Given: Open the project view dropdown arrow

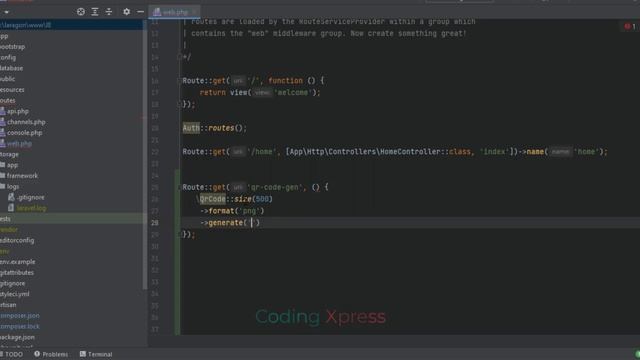Looking at the screenshot, I should tap(6, 12).
